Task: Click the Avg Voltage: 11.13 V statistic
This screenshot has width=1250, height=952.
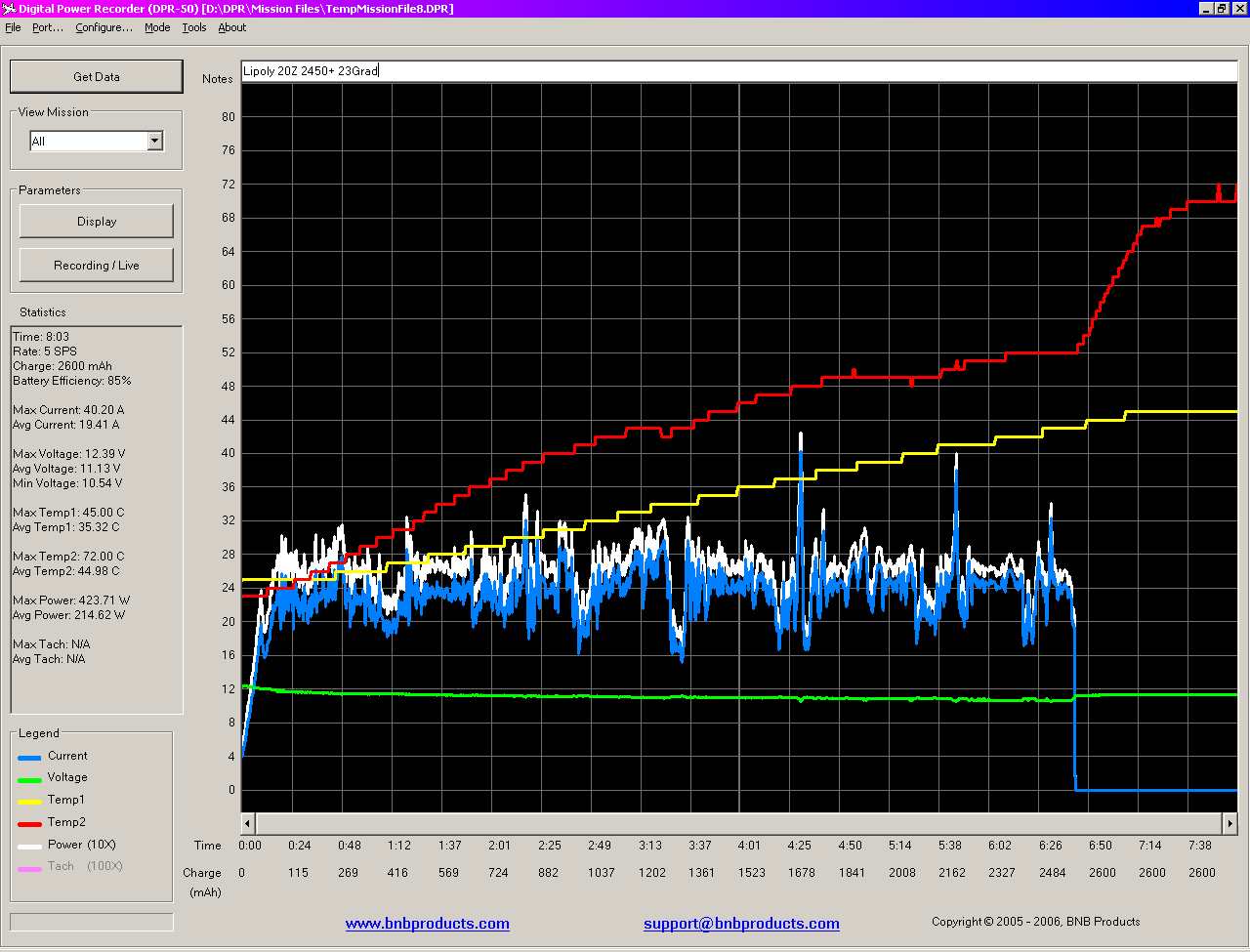Action: click(x=66, y=469)
